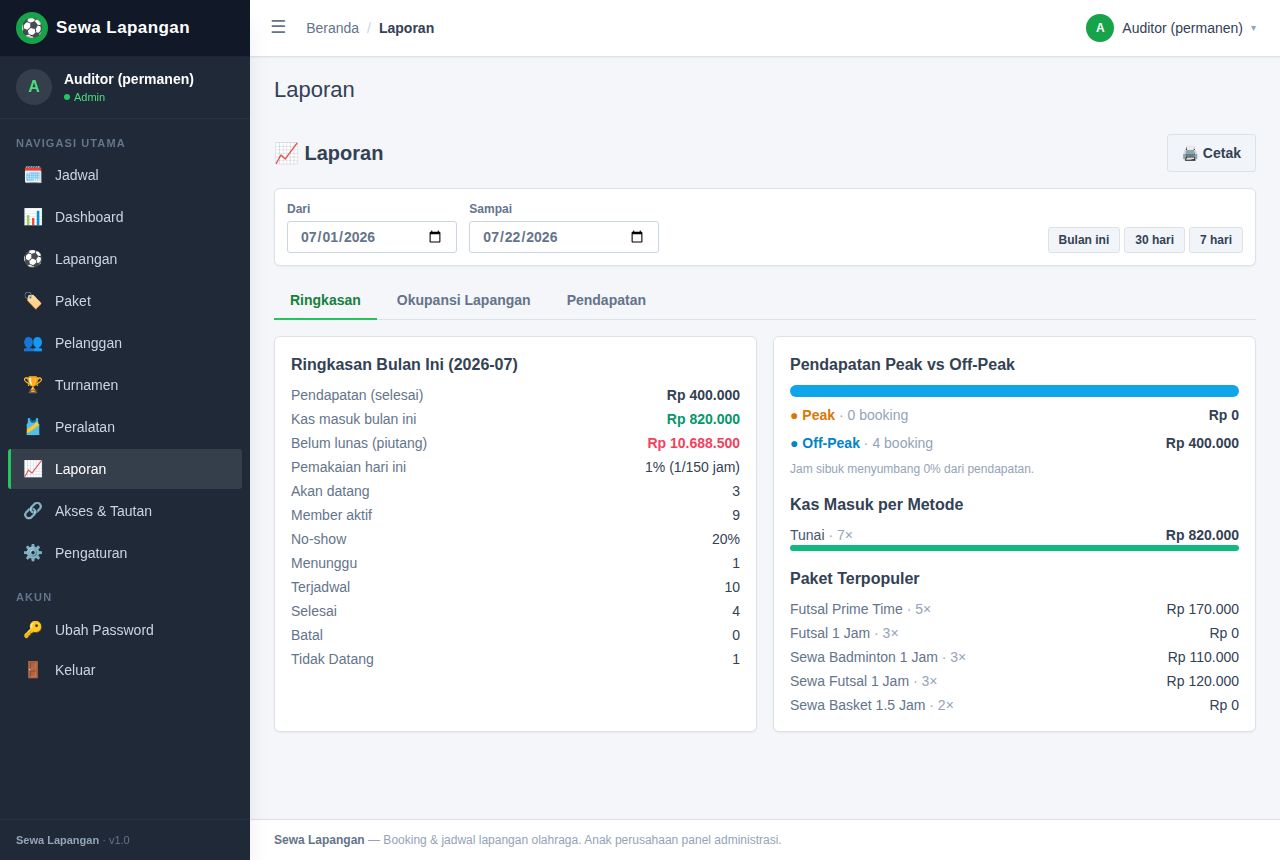Open the Akses & Tautan link icon
1280x860 pixels.
click(x=33, y=511)
